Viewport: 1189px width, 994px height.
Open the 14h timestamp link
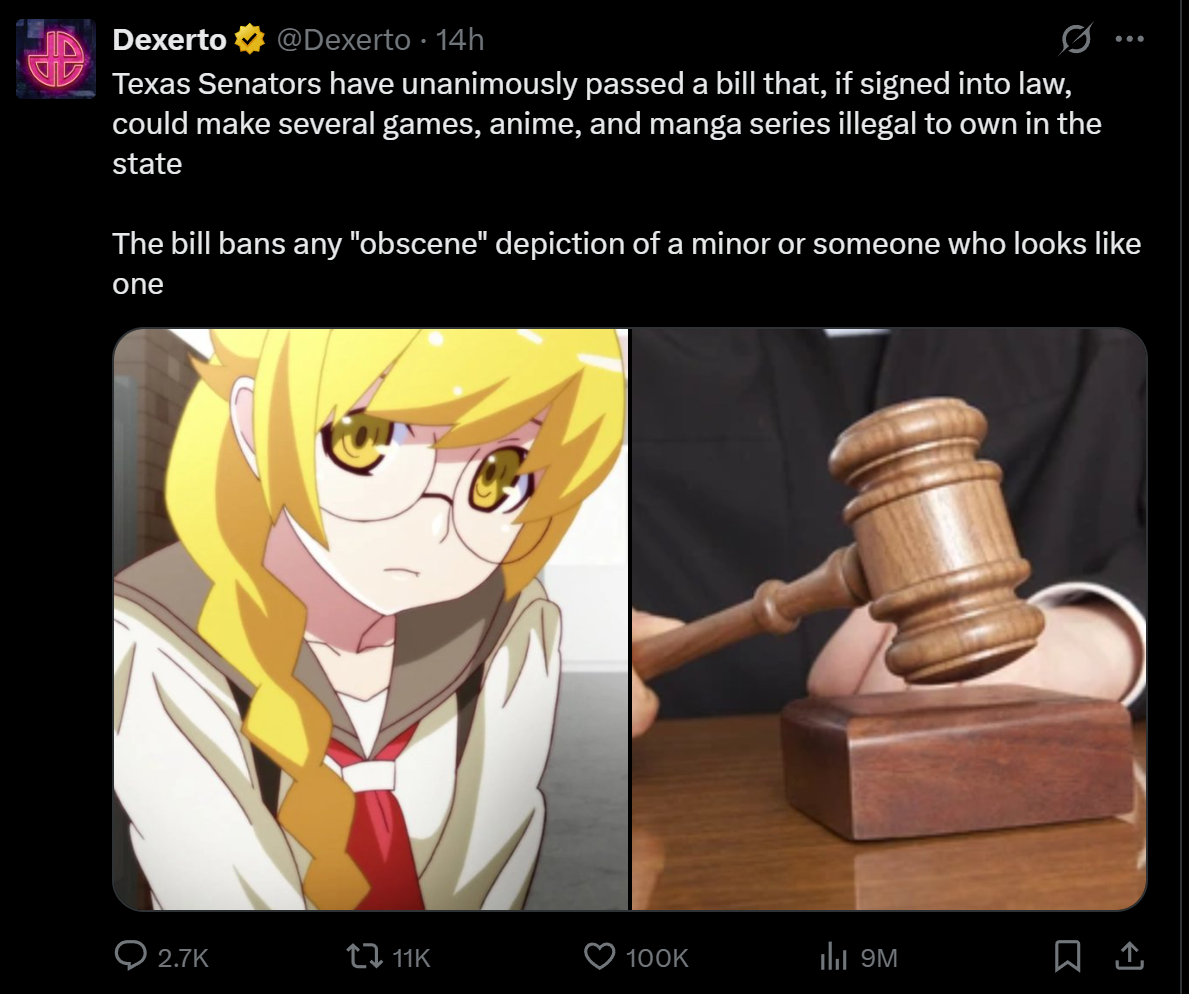pos(460,39)
